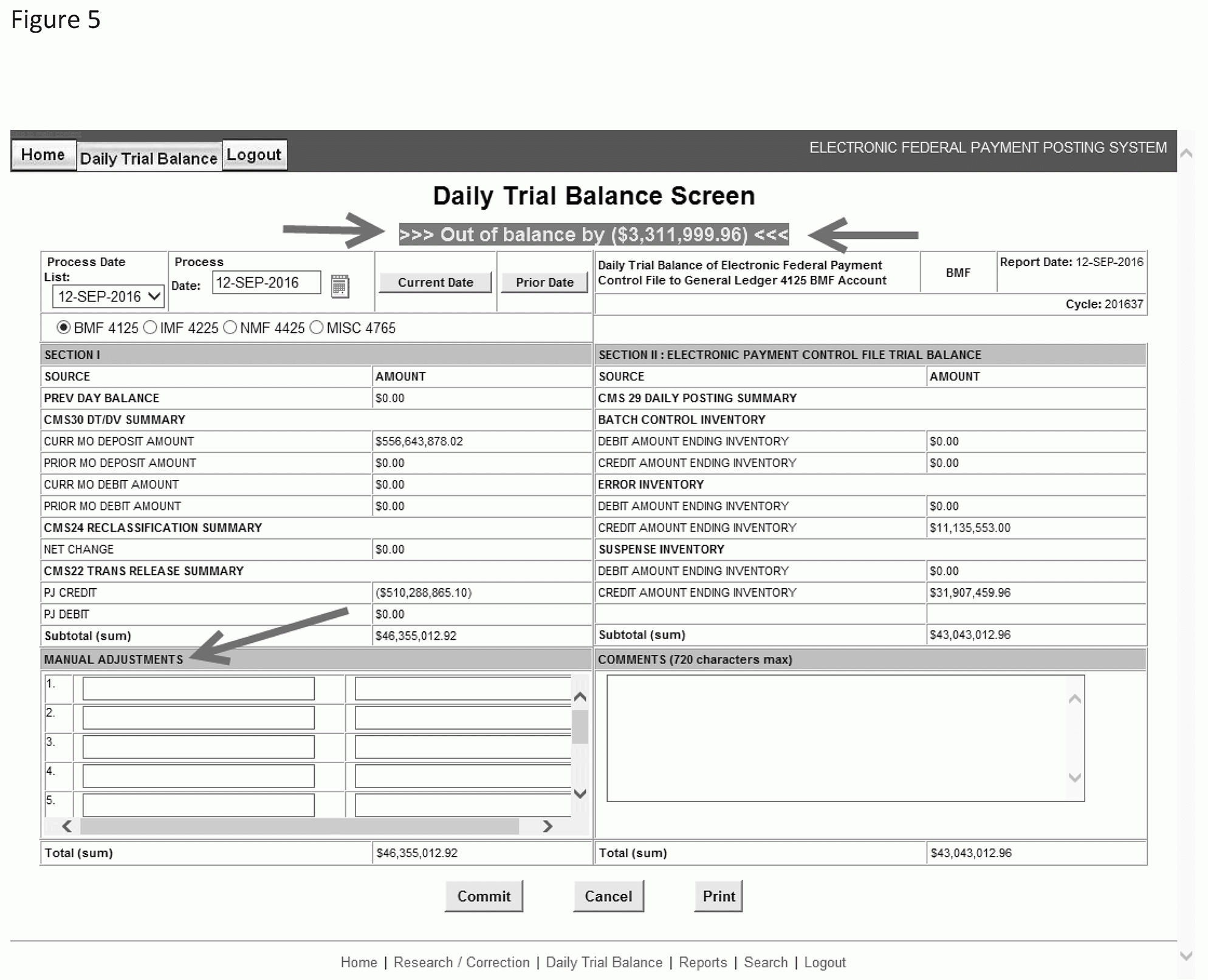Select the NMF 4425 radio button
The image size is (1208, 980).
230,328
